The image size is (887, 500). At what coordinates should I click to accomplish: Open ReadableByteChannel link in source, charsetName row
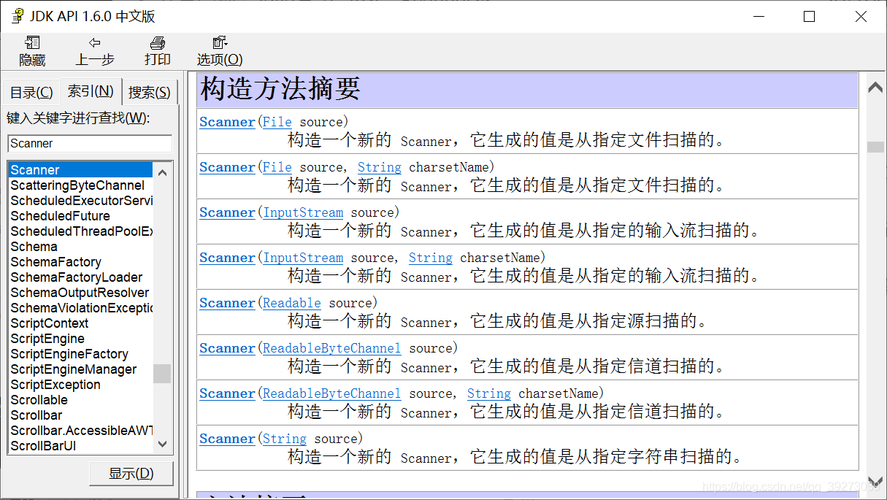tap(332, 394)
